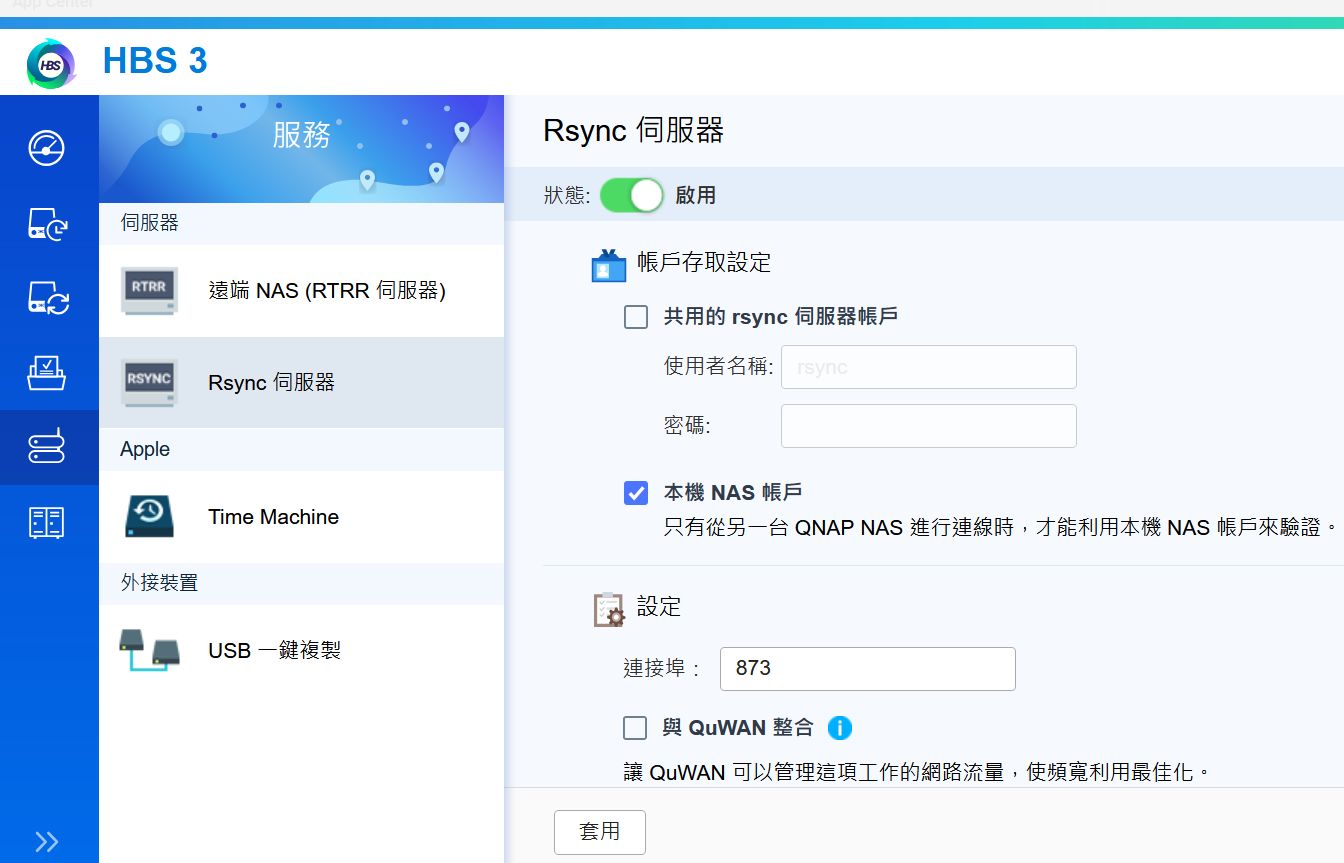The height and width of the screenshot is (863, 1344).
Task: Click the HBS 3 title text
Action: pos(155,62)
